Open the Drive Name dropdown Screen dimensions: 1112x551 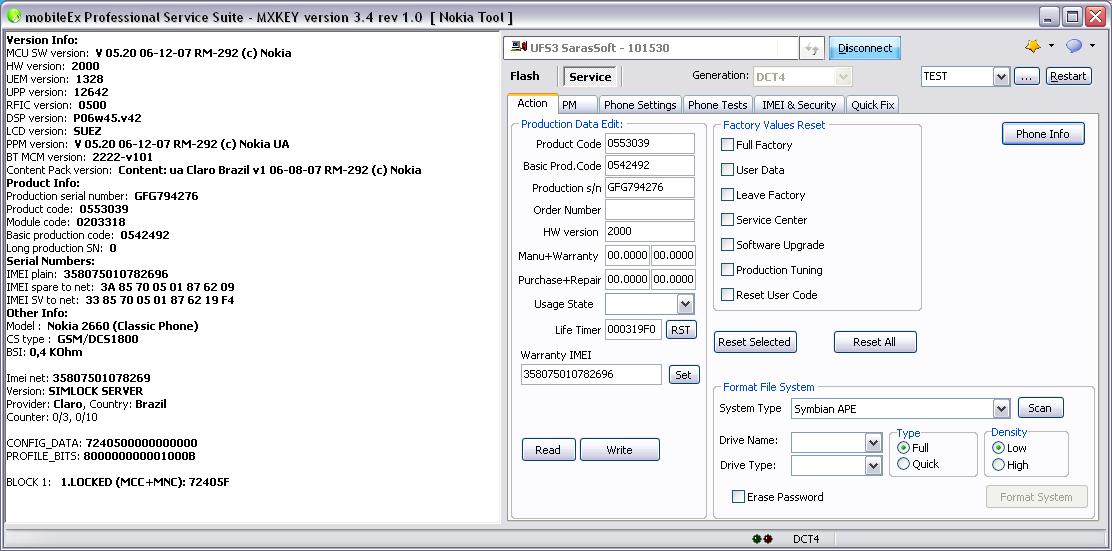point(873,443)
